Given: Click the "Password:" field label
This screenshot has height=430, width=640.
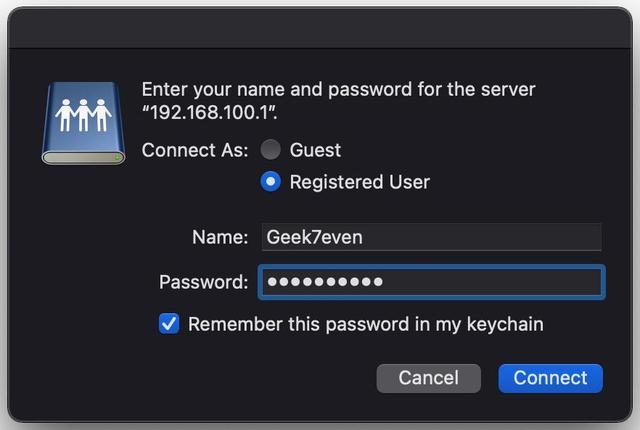Looking at the screenshot, I should [x=203, y=282].
